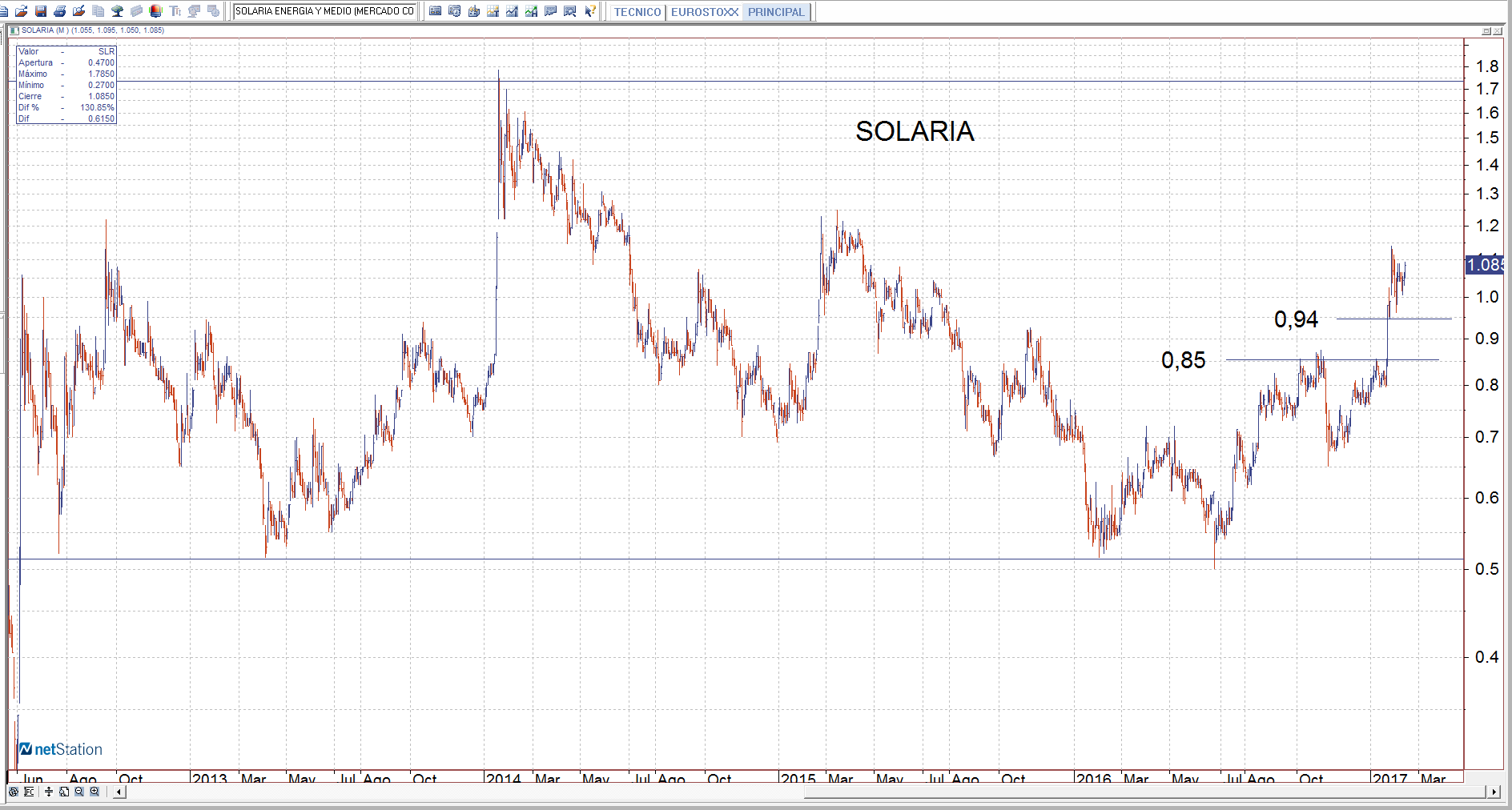This screenshot has width=1512, height=810.
Task: Open the quote panel window icon
Action: [x=436, y=11]
